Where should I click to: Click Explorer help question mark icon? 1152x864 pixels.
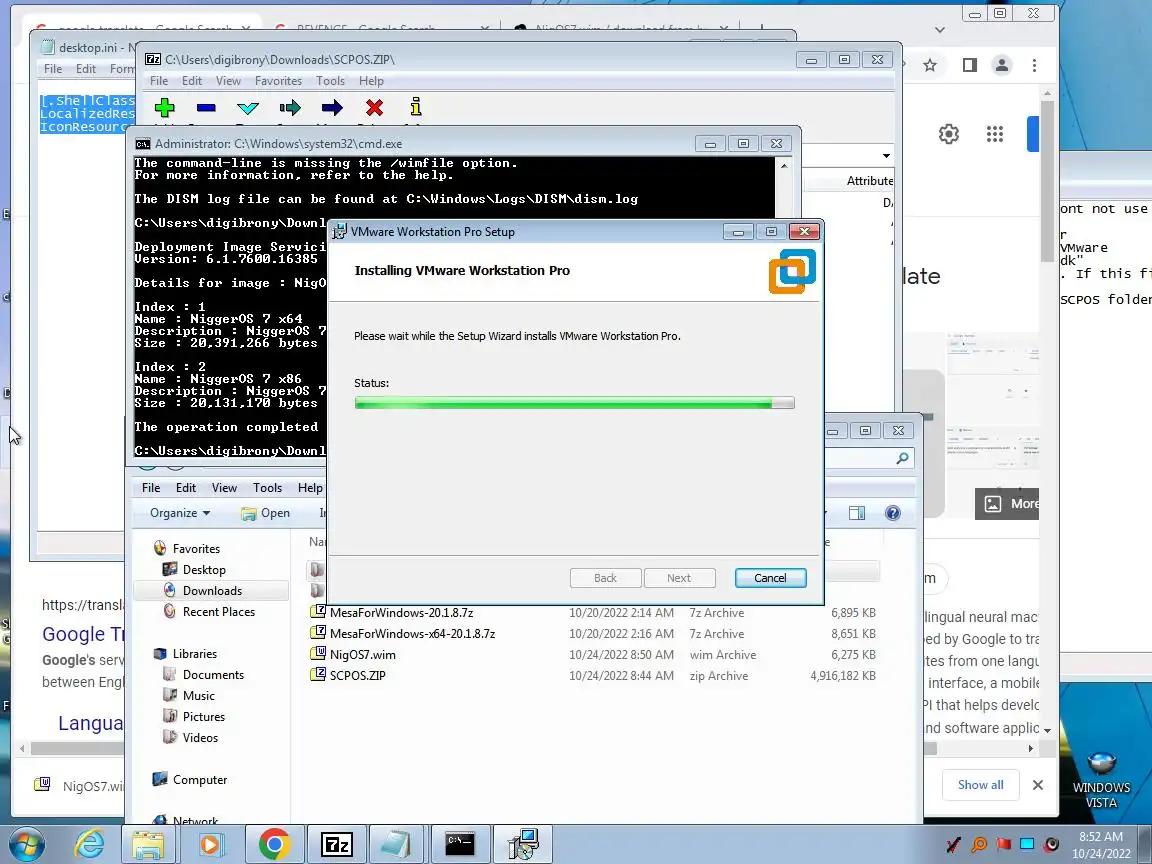[x=893, y=513]
